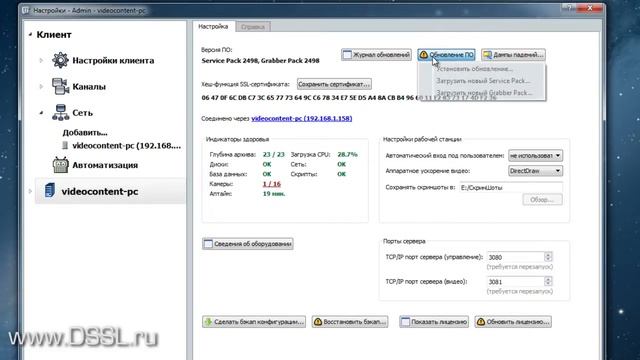This screenshot has height=360, width=640.
Task: Click the small server icon in the Сеть list
Action: pyautogui.click(x=65, y=146)
